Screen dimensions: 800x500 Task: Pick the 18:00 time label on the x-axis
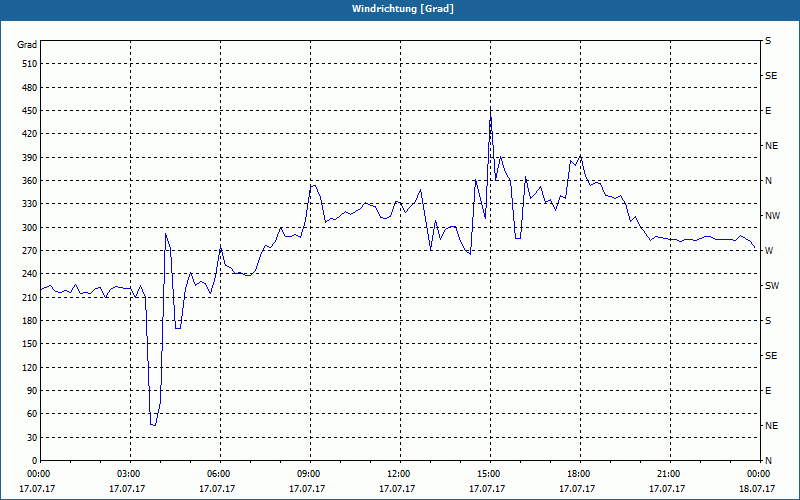point(579,473)
